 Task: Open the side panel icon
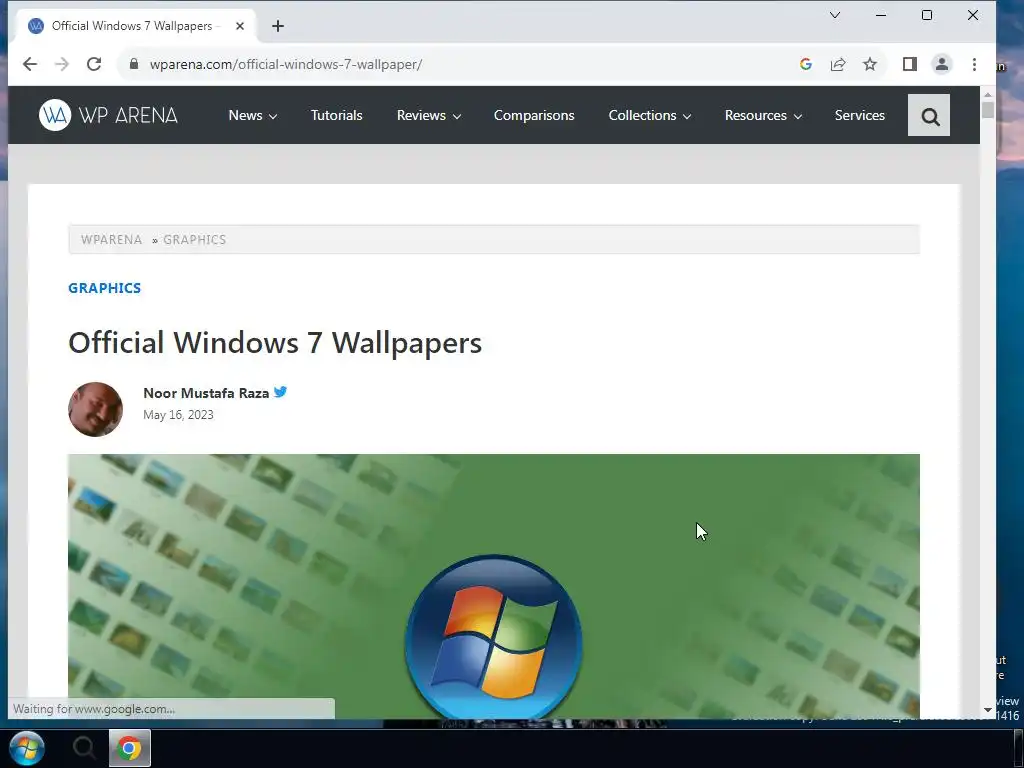tap(910, 64)
